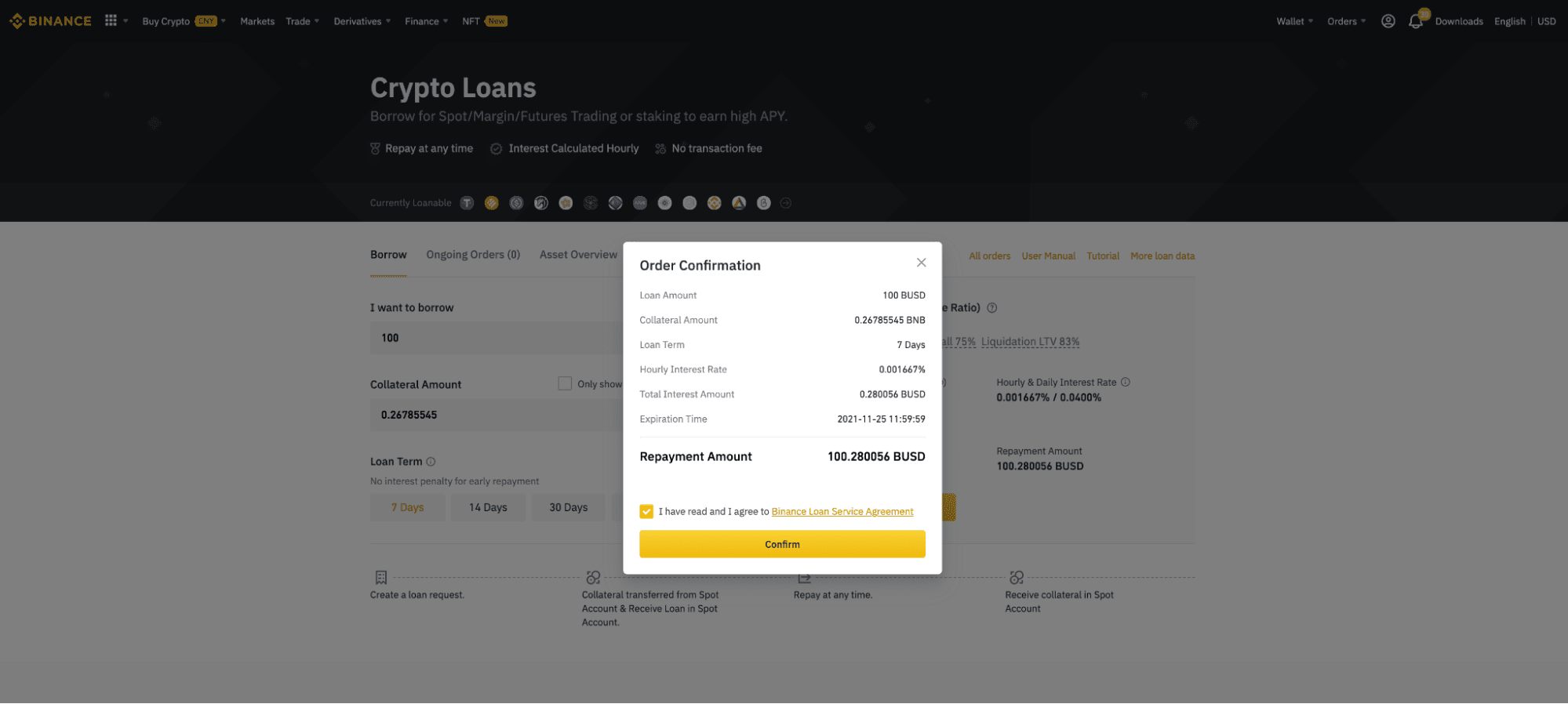Open the More loan data link
The width and height of the screenshot is (1568, 704).
click(x=1162, y=256)
